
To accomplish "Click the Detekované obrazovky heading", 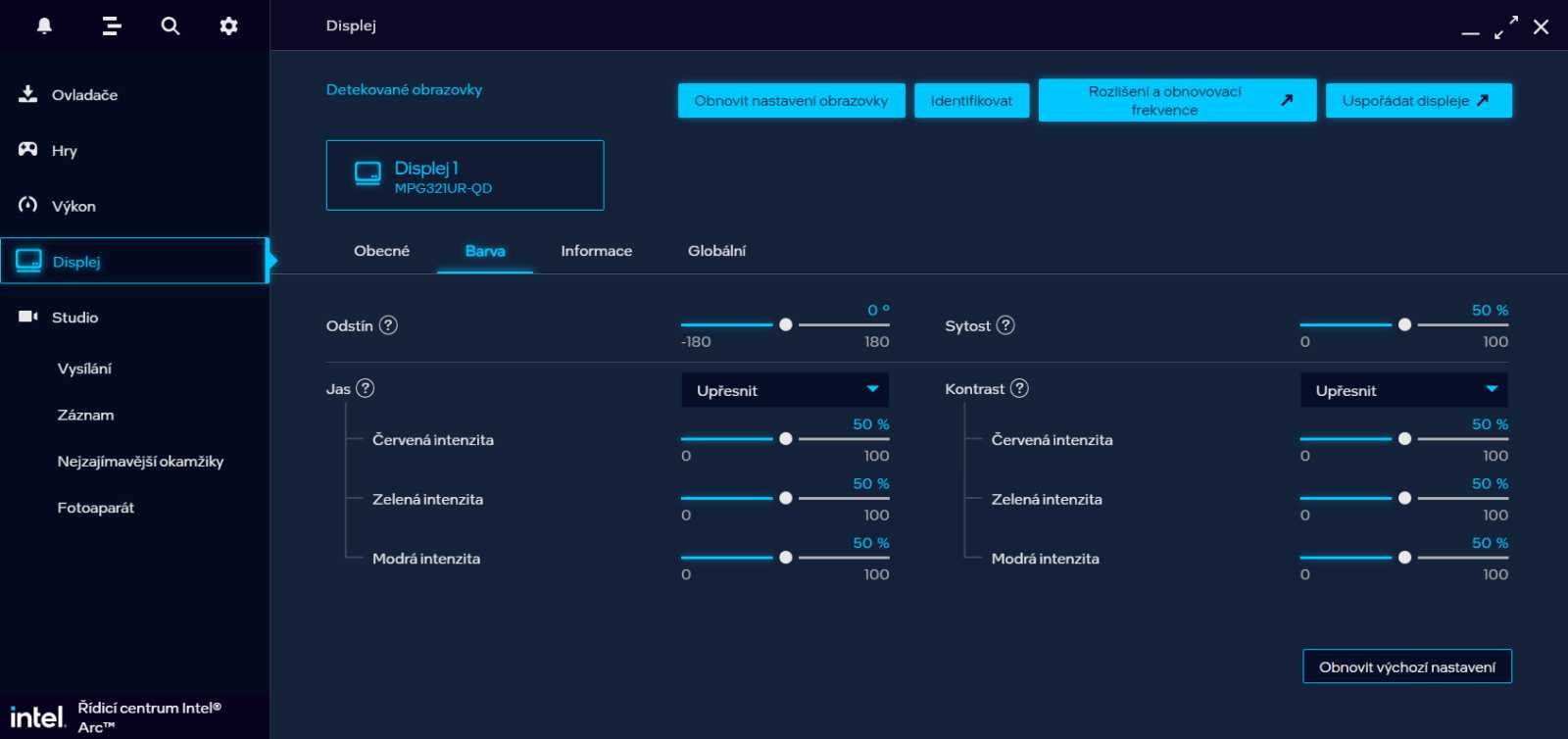I will click(x=404, y=89).
